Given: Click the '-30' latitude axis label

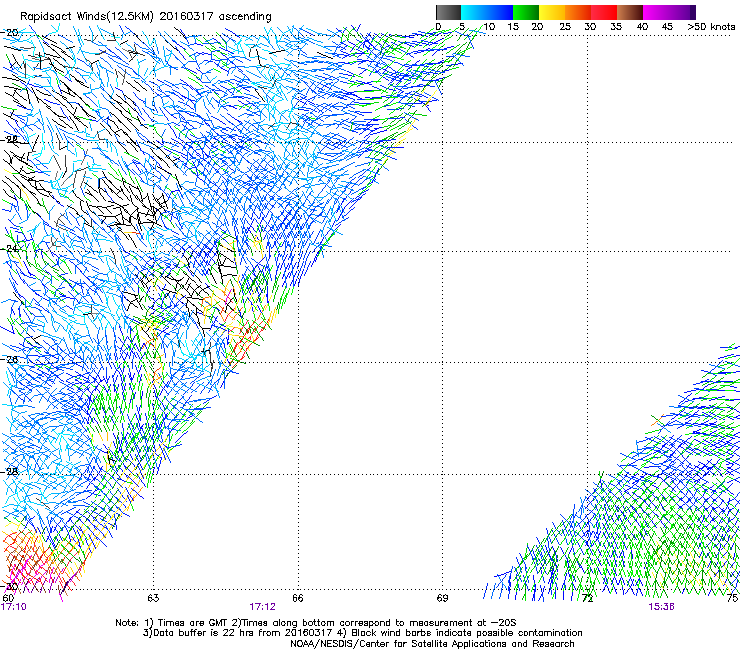Looking at the screenshot, I should click(9, 586).
